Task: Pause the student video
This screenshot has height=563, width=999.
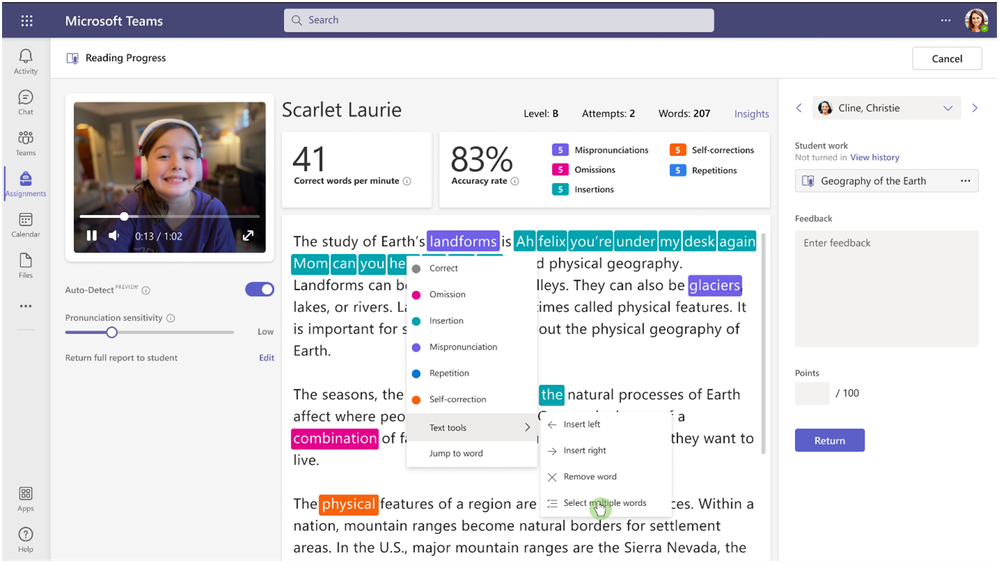Action: tap(92, 236)
